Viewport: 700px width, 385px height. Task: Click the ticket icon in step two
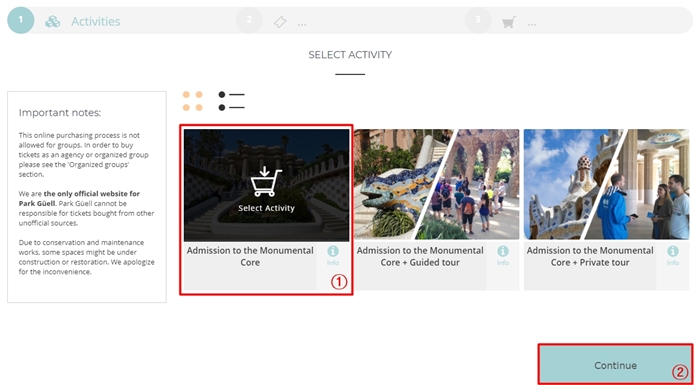coord(280,22)
